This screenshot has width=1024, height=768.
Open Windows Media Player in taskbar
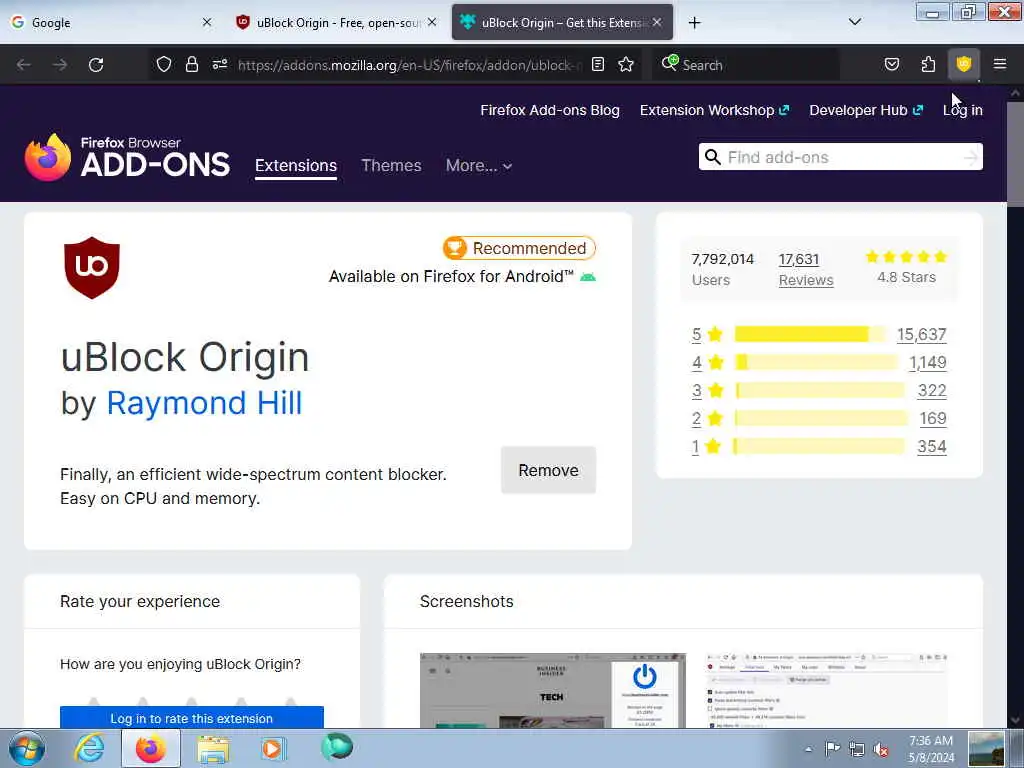(x=274, y=748)
